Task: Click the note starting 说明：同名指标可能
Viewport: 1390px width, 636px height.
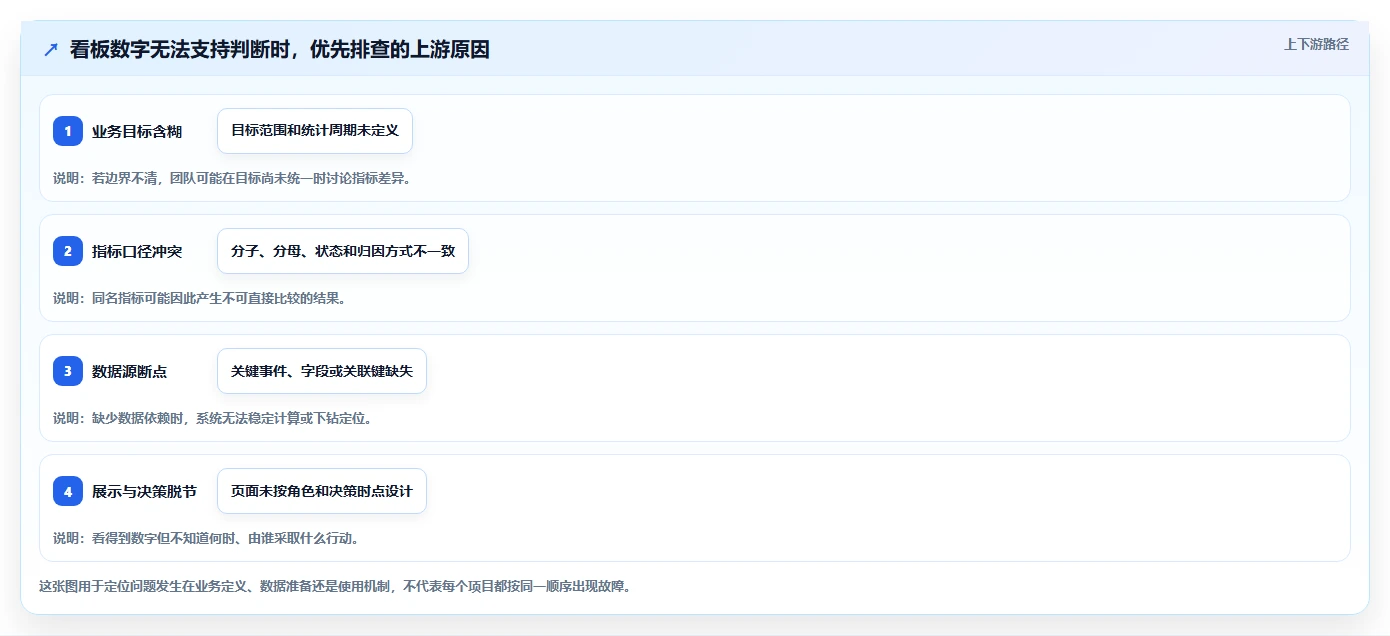Action: pos(199,298)
